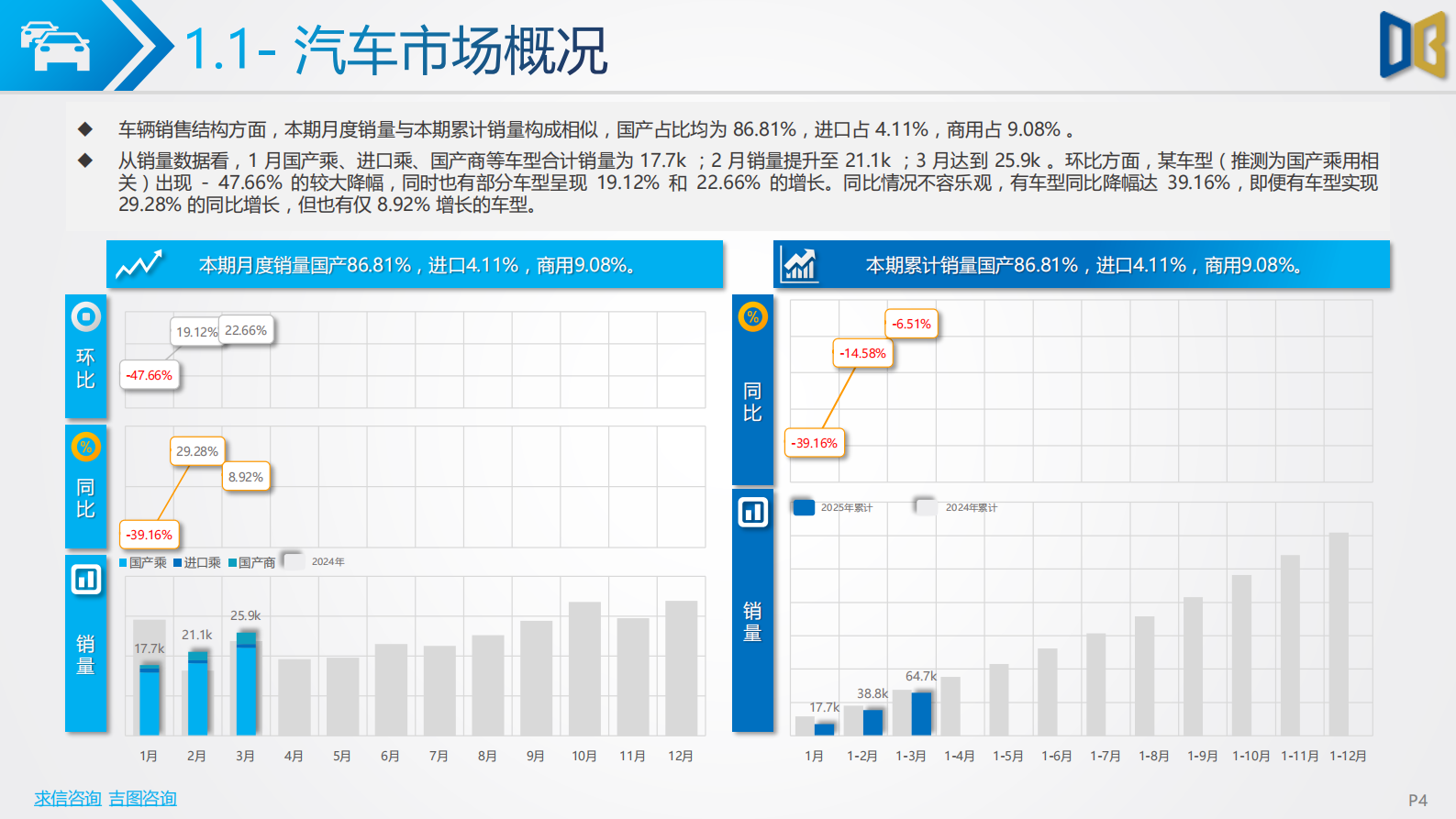Click the first diamond bullet marker
1456x819 pixels.
(85, 128)
